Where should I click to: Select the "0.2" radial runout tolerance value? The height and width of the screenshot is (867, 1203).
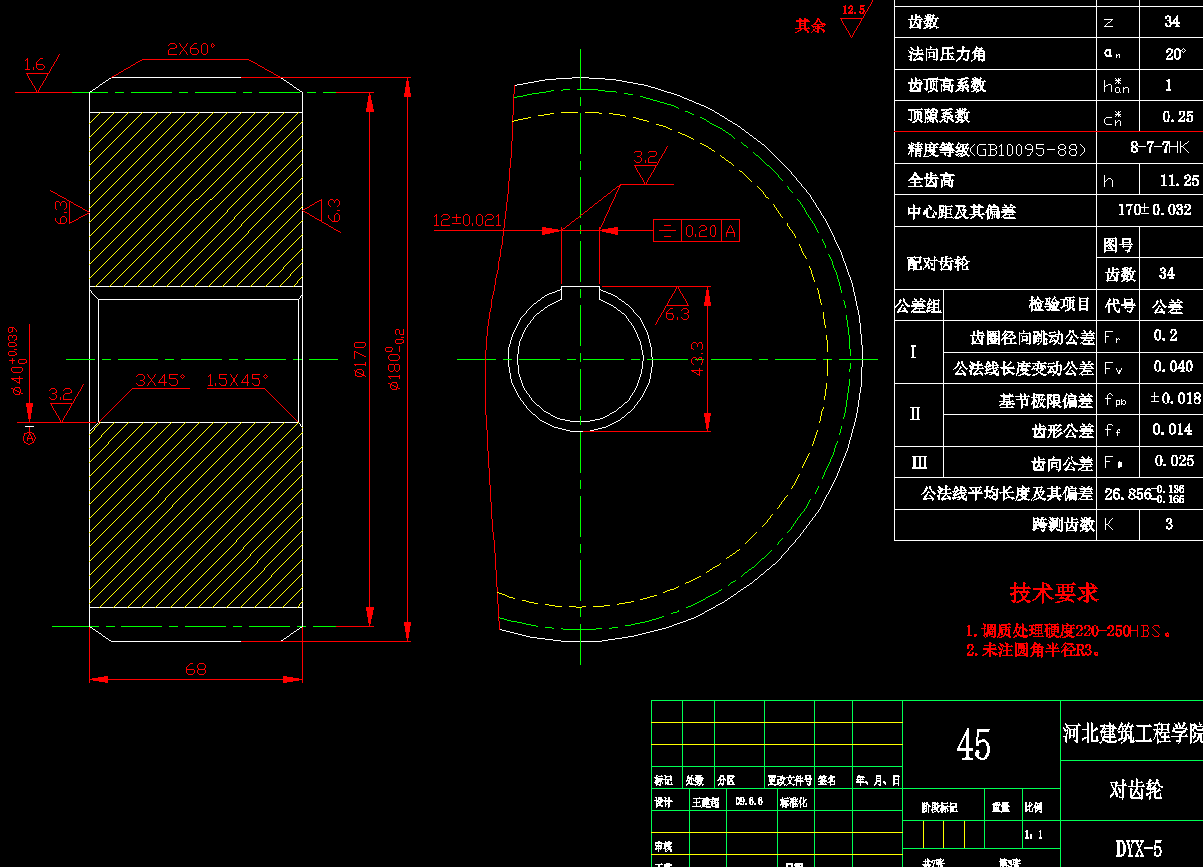pyautogui.click(x=1165, y=336)
